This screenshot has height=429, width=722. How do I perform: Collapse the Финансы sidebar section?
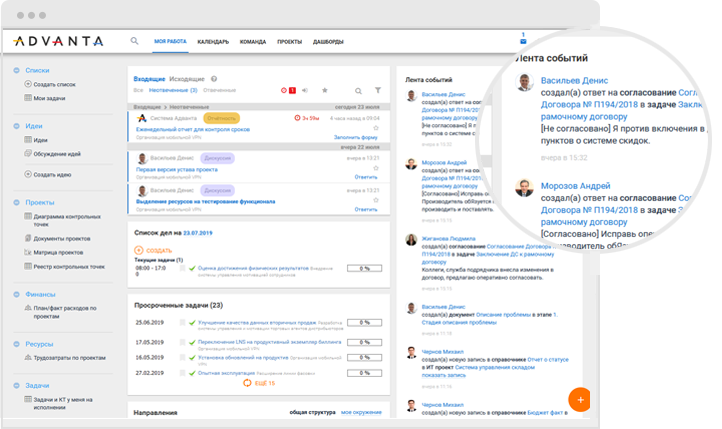click(17, 294)
